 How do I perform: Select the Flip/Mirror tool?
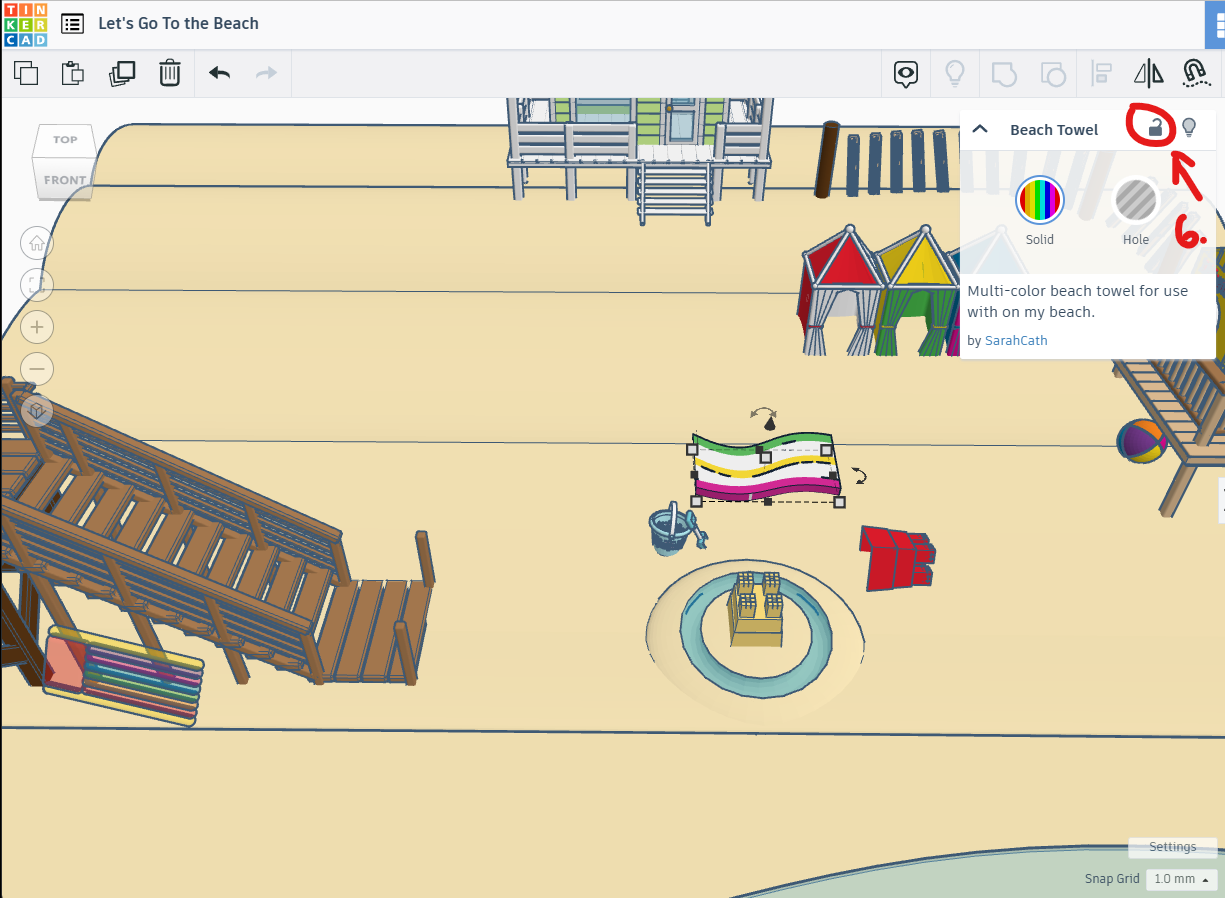point(1148,73)
